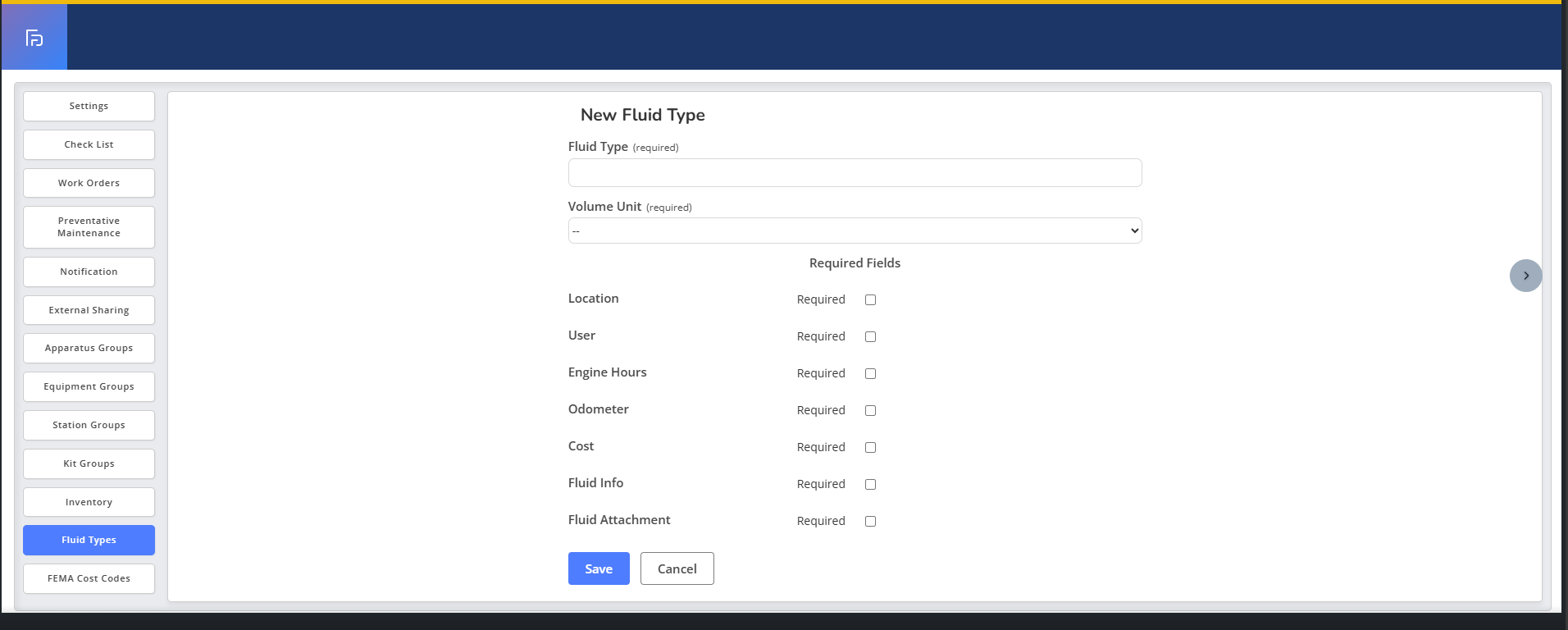Viewport: 1568px width, 630px height.
Task: Open Work Orders section
Action: click(89, 183)
